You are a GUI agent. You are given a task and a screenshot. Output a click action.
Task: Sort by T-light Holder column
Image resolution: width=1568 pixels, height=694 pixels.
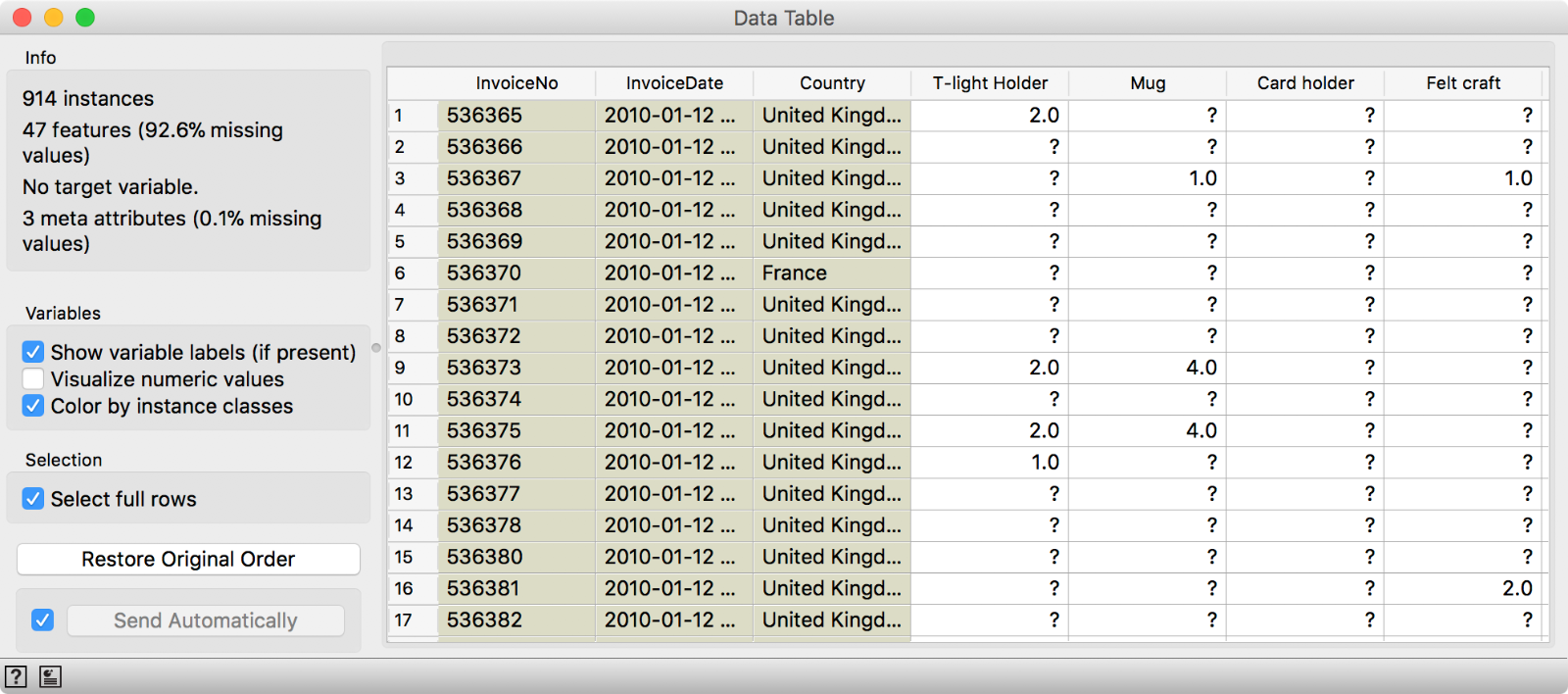(990, 83)
